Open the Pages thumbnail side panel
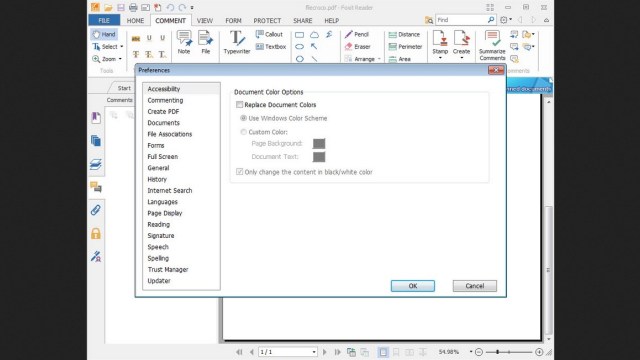 [96, 141]
